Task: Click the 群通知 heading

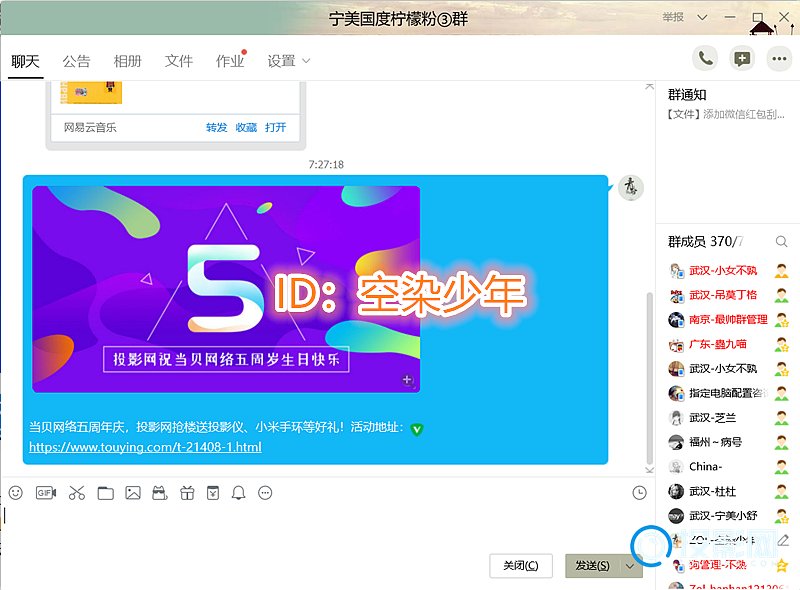Action: (687, 95)
